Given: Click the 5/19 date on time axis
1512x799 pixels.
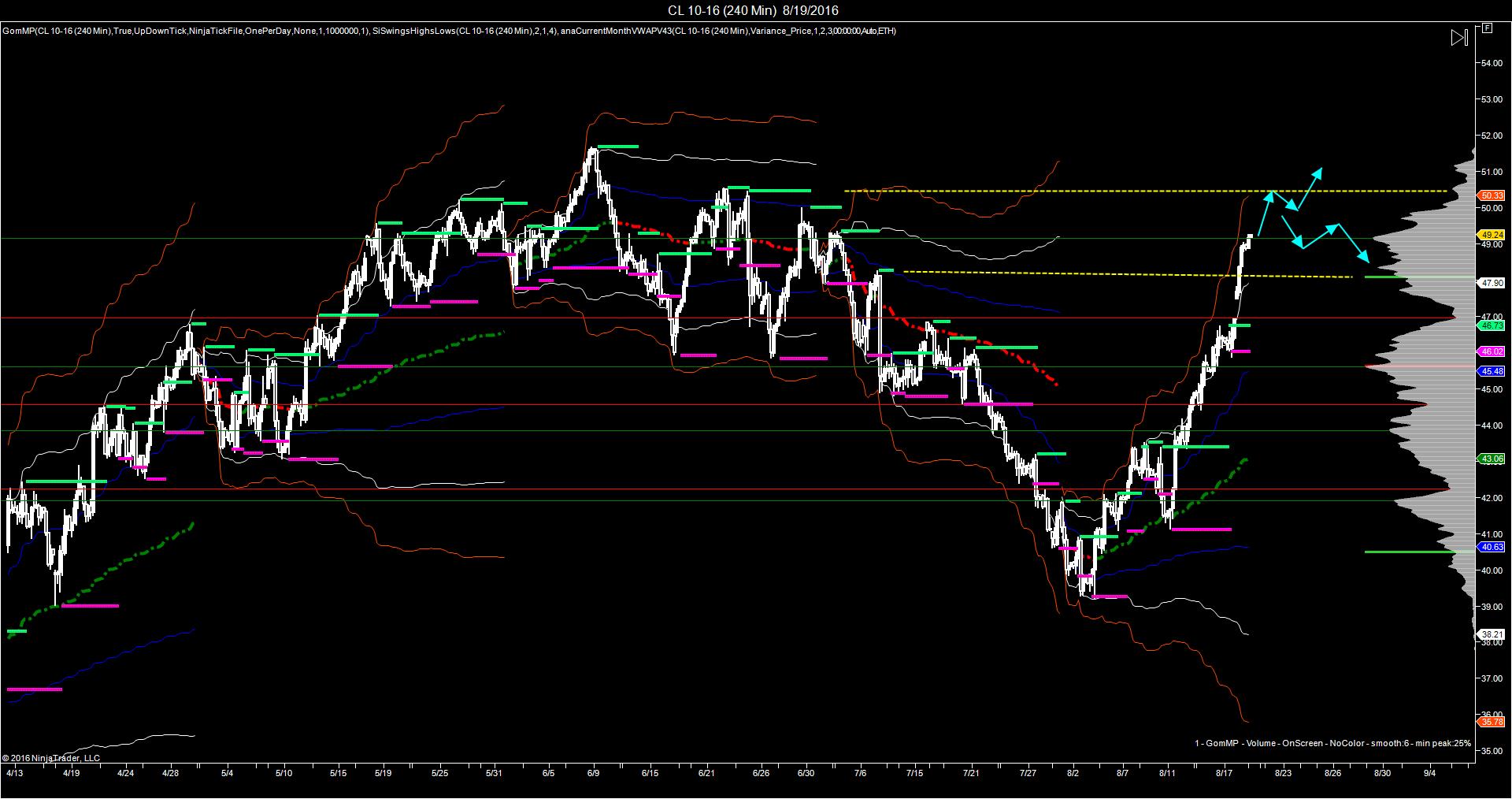Looking at the screenshot, I should tap(384, 774).
